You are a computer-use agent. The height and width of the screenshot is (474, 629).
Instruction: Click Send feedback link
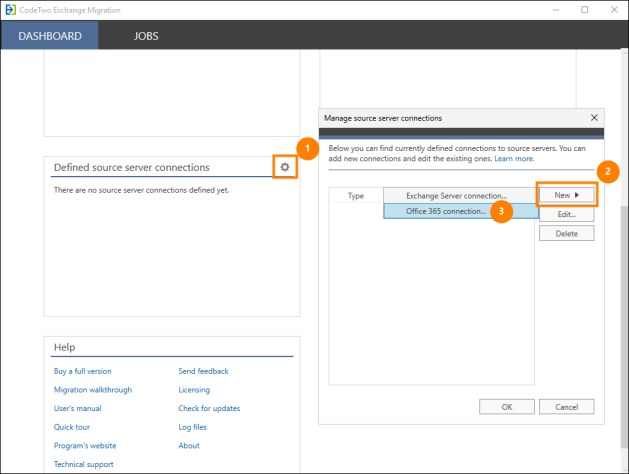point(203,371)
